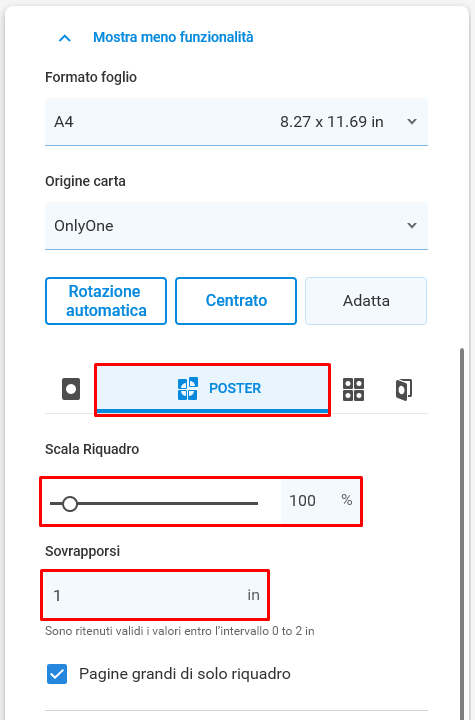Screen dimensions: 475x720
Task: Click the collapse chevron beside Mostra meno funzionalità
Action: (x=65, y=38)
